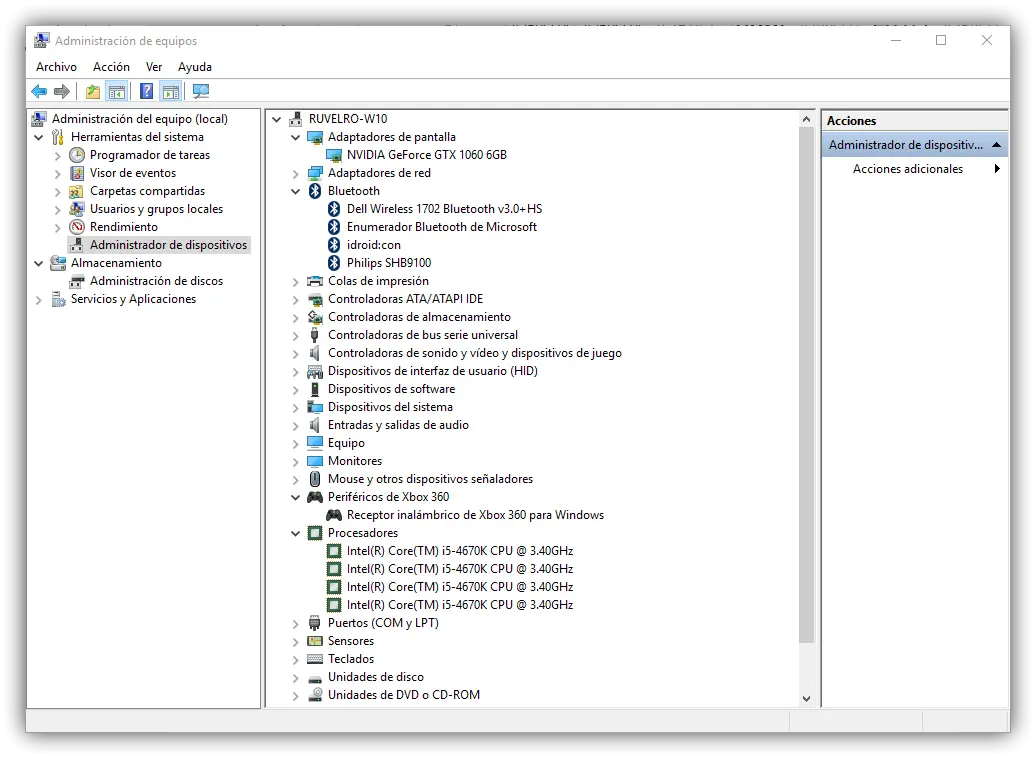Click the Rendimiento icon
Screen dimensions: 1036x758
point(77,227)
